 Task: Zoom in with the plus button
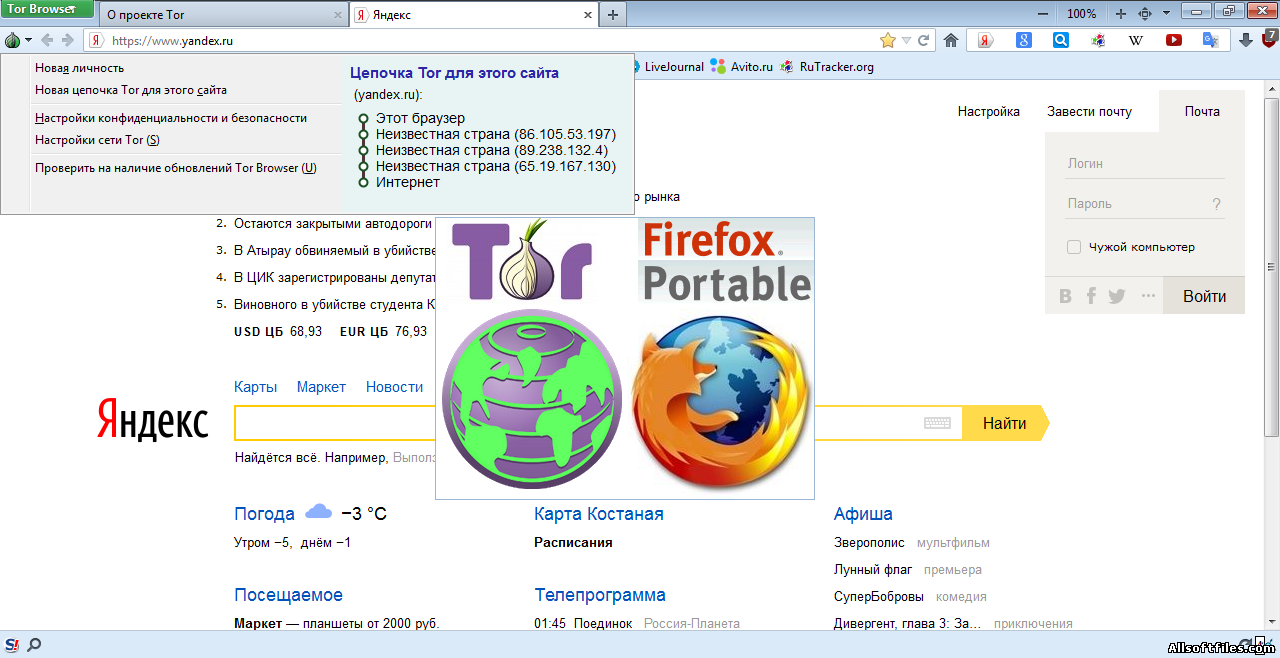pyautogui.click(x=1120, y=14)
